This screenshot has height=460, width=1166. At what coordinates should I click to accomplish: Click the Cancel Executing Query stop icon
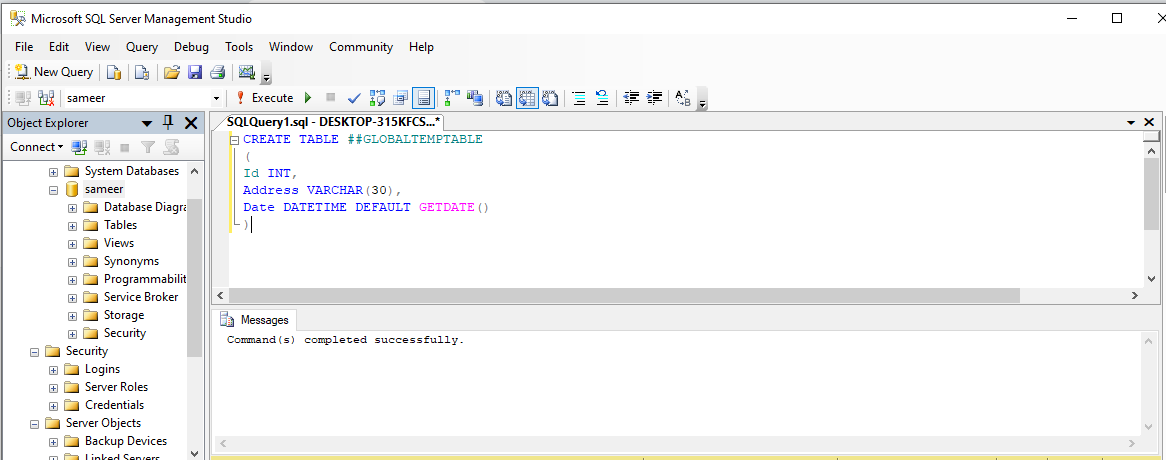point(331,97)
